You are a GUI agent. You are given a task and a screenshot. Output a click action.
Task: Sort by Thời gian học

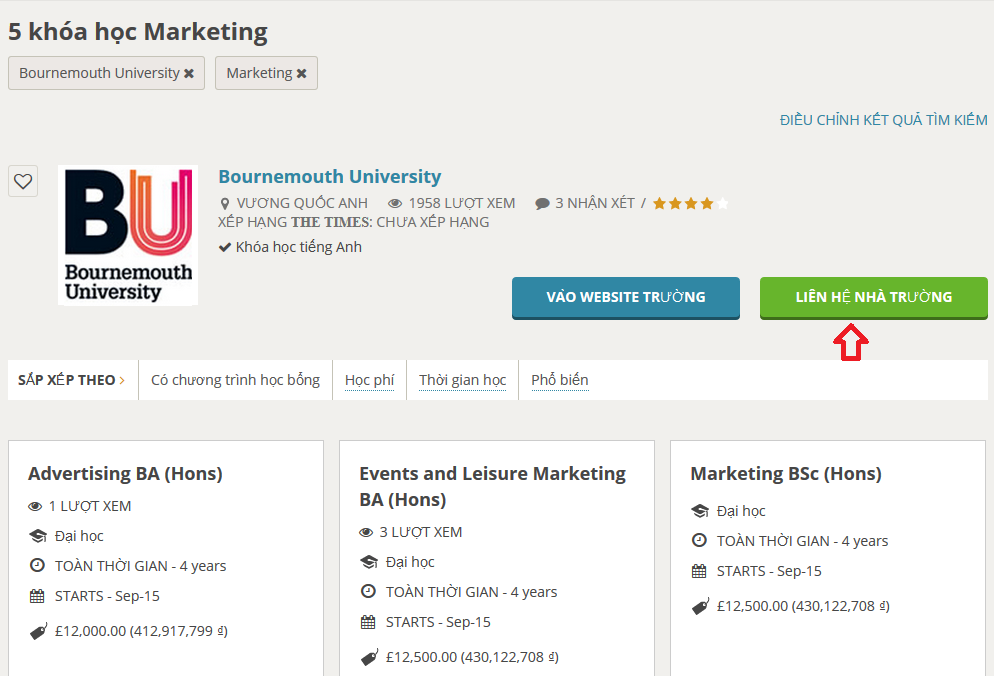pyautogui.click(x=463, y=380)
